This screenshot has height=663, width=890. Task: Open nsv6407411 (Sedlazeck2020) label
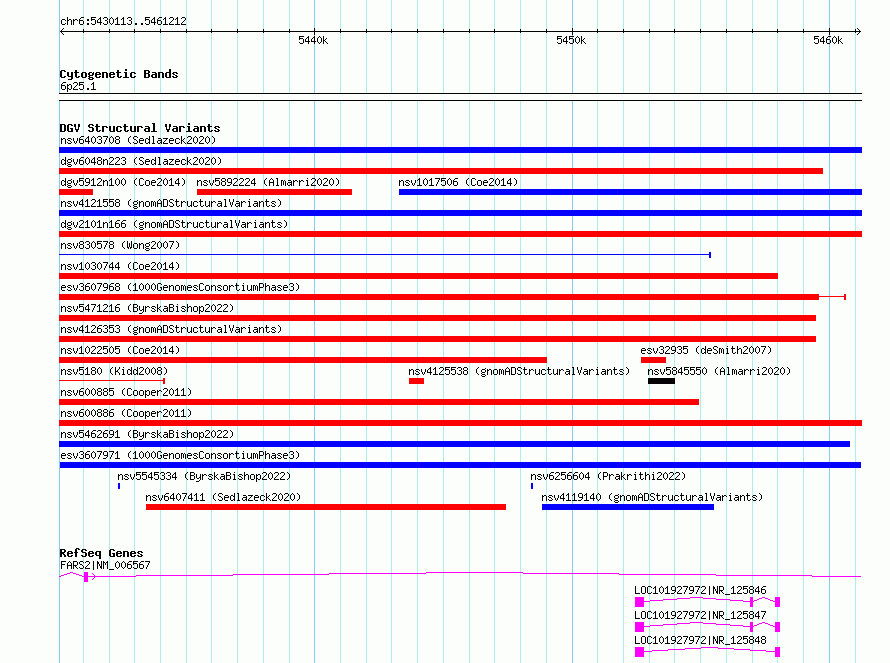click(x=223, y=497)
